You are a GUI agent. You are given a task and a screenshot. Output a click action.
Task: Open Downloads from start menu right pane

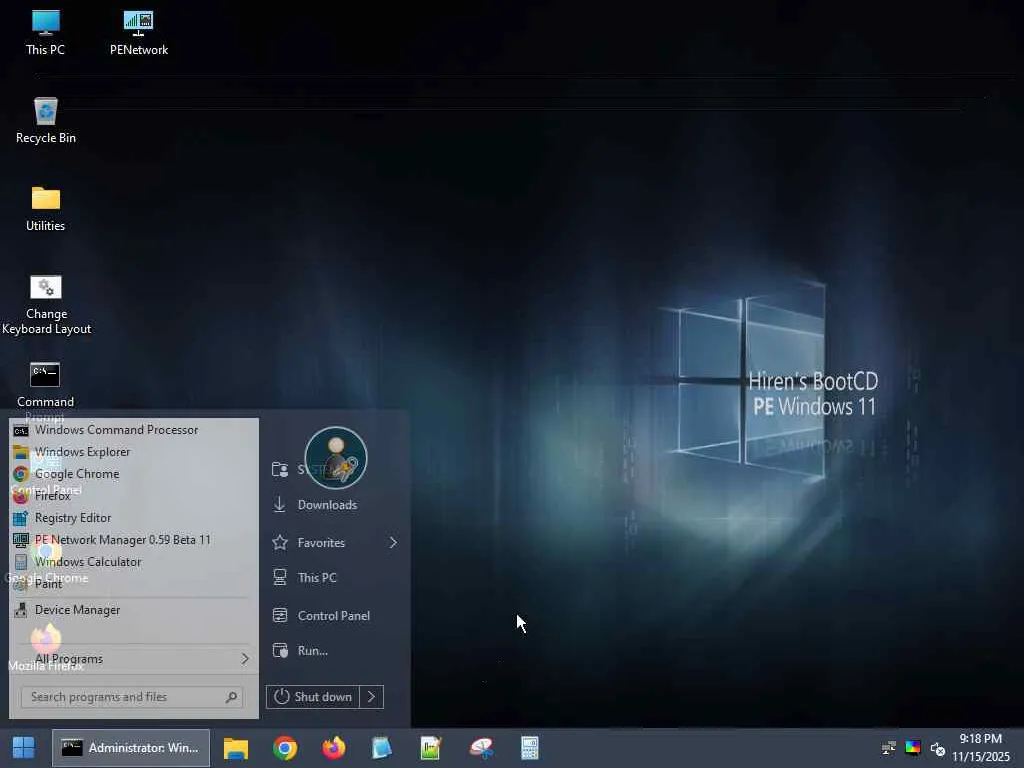327,505
